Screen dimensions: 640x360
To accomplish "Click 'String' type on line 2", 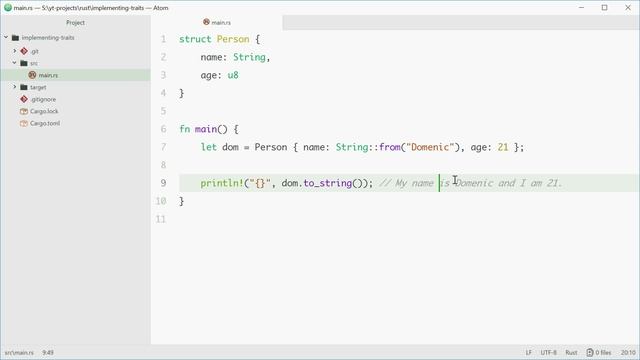I will (249, 57).
